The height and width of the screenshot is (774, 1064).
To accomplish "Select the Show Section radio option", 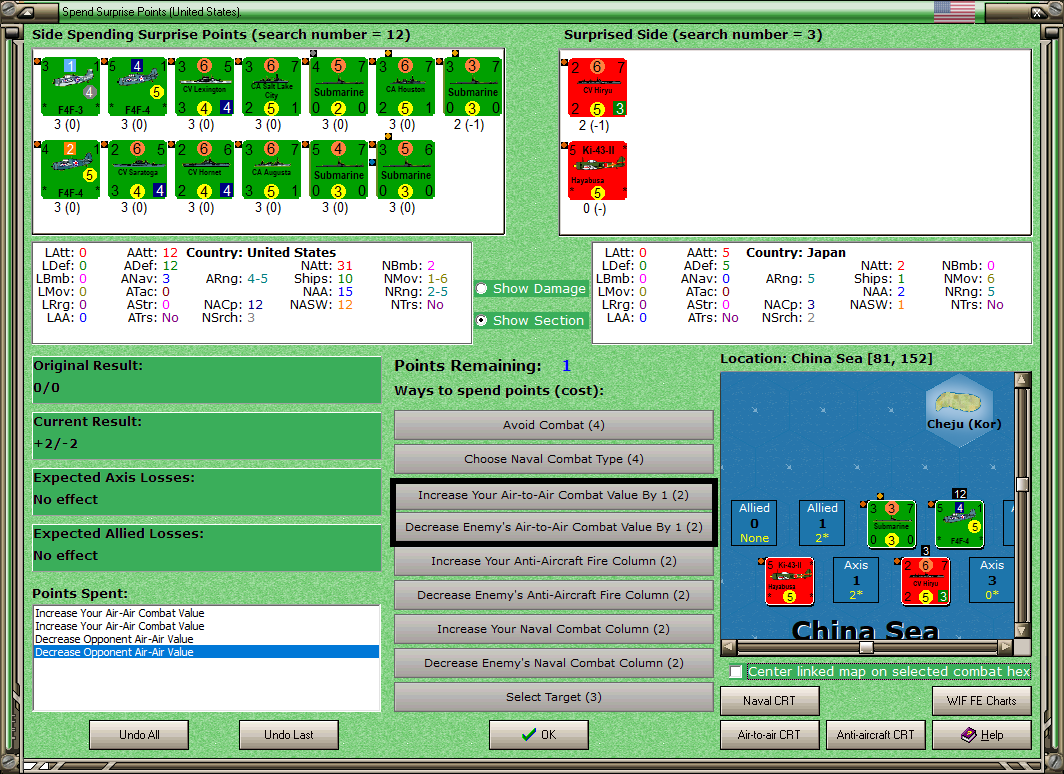I will 530,320.
